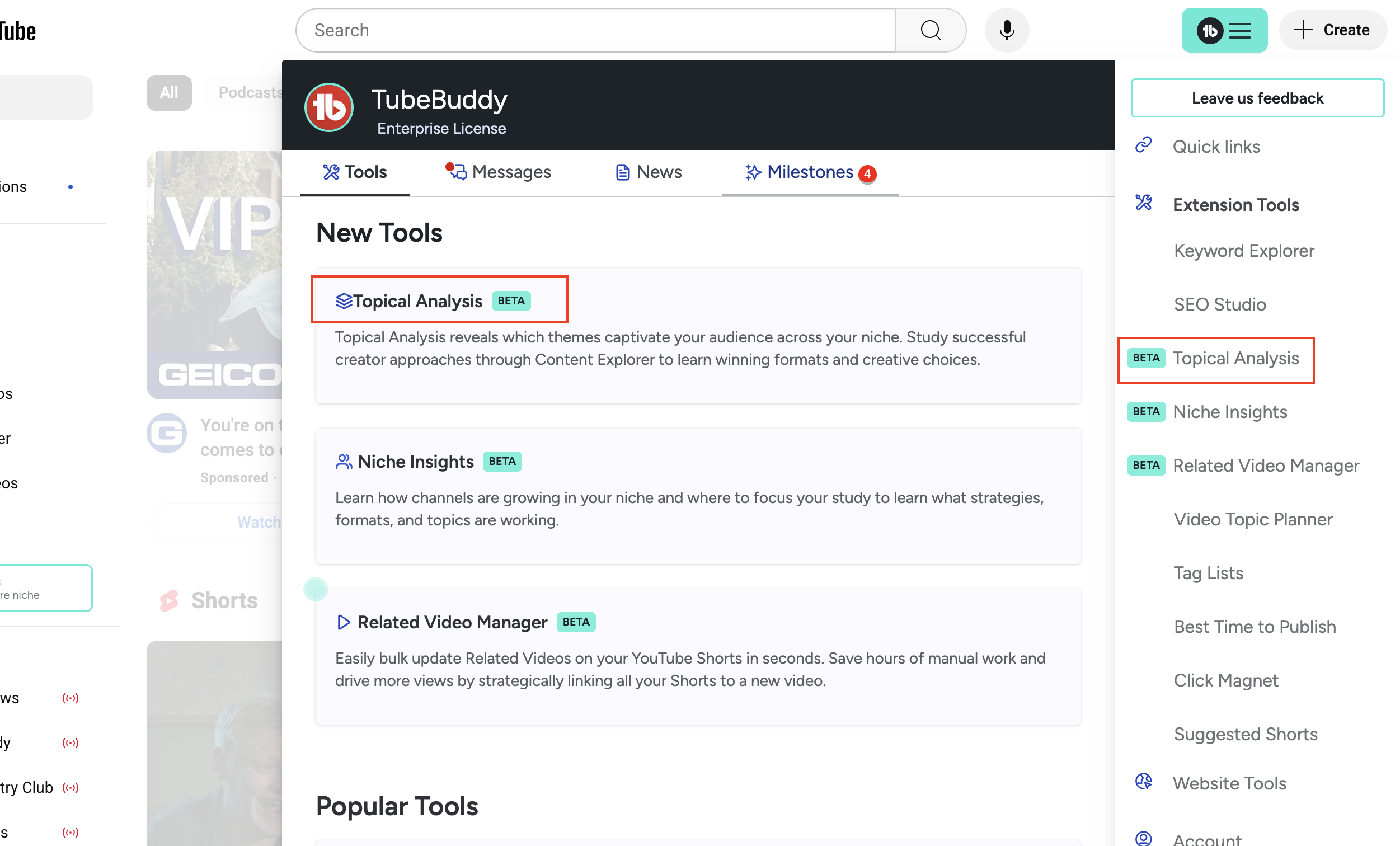Screen dimensions: 1400x846
Task: Click the live indicator beside try Club
Action: click(x=70, y=787)
